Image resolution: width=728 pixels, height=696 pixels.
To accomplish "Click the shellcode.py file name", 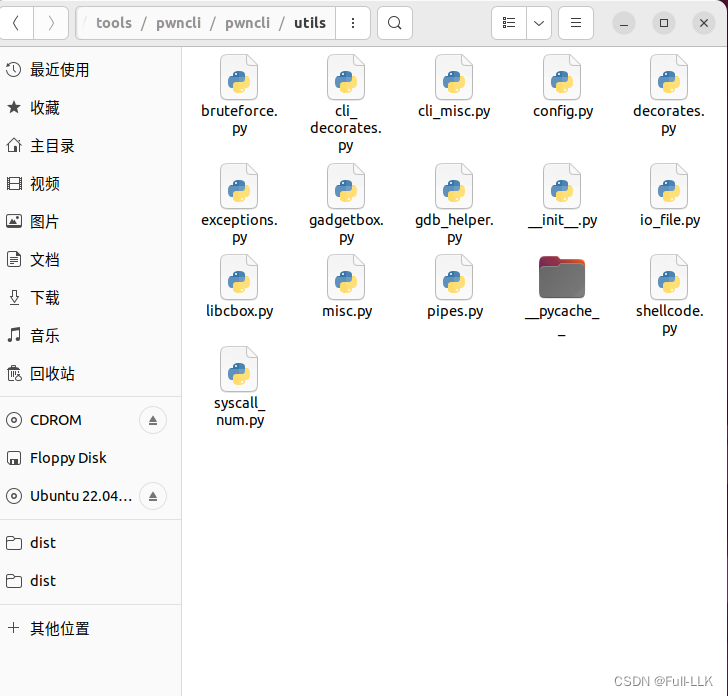I will pyautogui.click(x=670, y=319).
